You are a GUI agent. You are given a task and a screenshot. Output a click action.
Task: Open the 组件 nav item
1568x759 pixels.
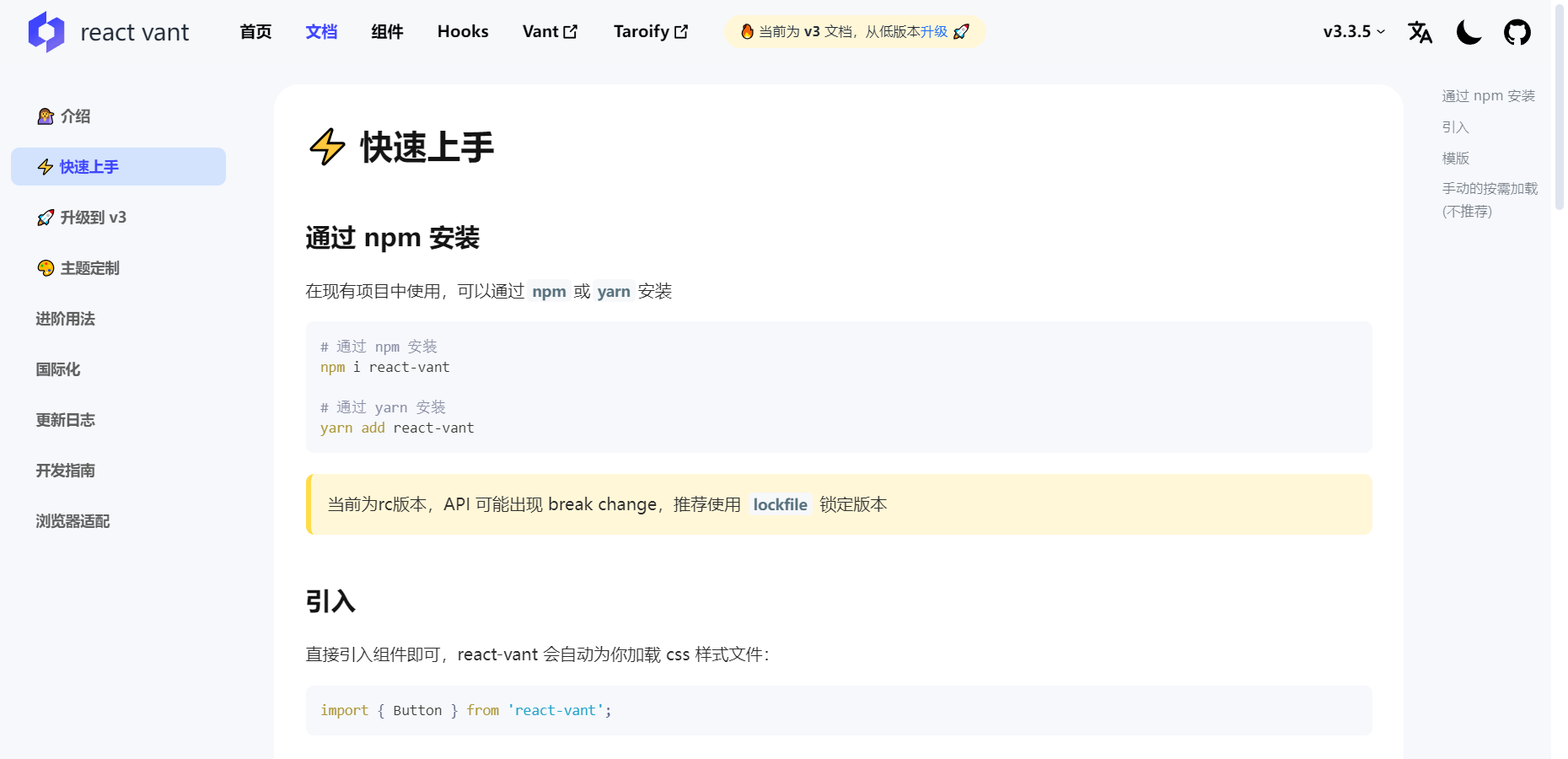click(x=387, y=31)
